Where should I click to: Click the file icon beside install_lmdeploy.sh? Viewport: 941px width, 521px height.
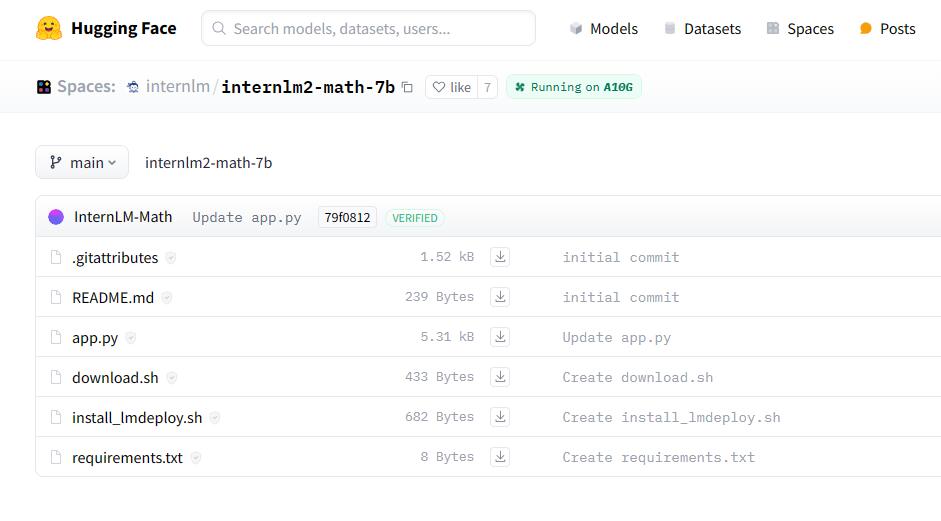(56, 417)
